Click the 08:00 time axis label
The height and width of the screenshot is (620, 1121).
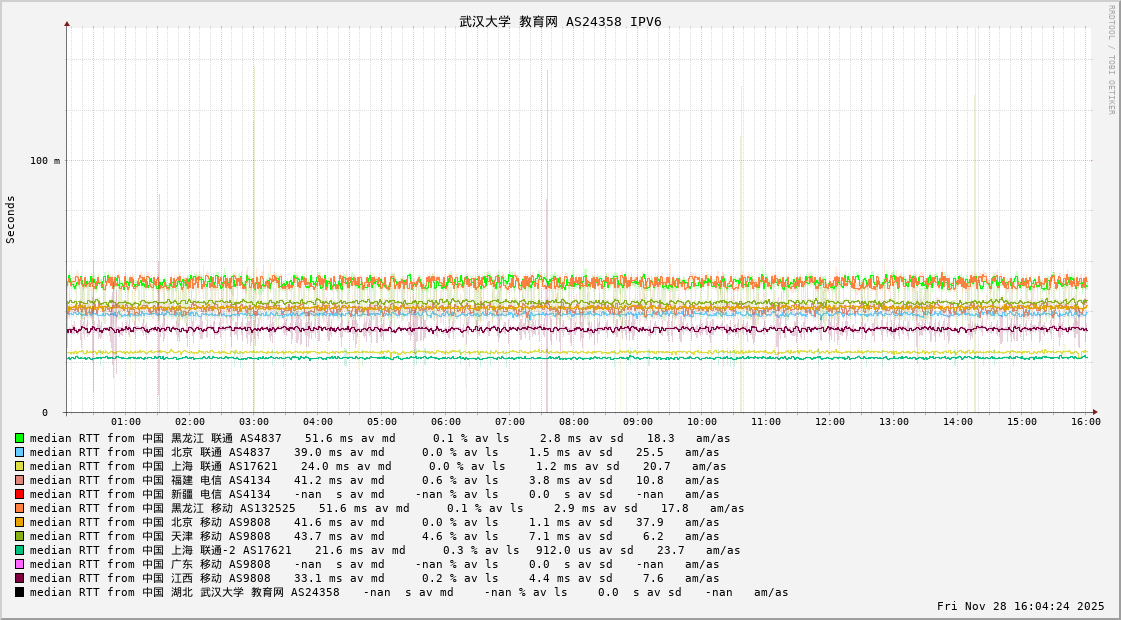pyautogui.click(x=574, y=422)
